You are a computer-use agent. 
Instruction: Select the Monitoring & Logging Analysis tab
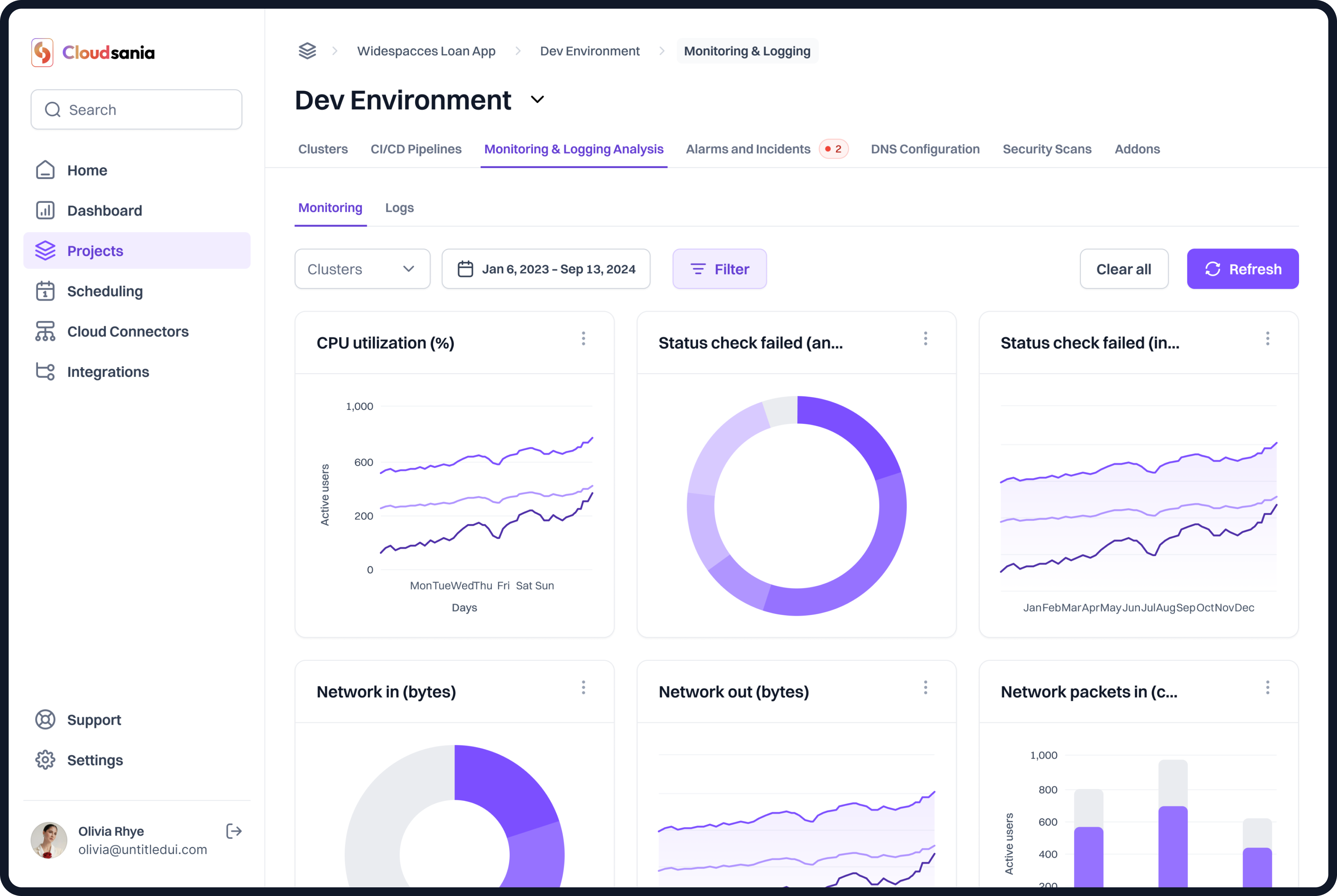click(574, 149)
